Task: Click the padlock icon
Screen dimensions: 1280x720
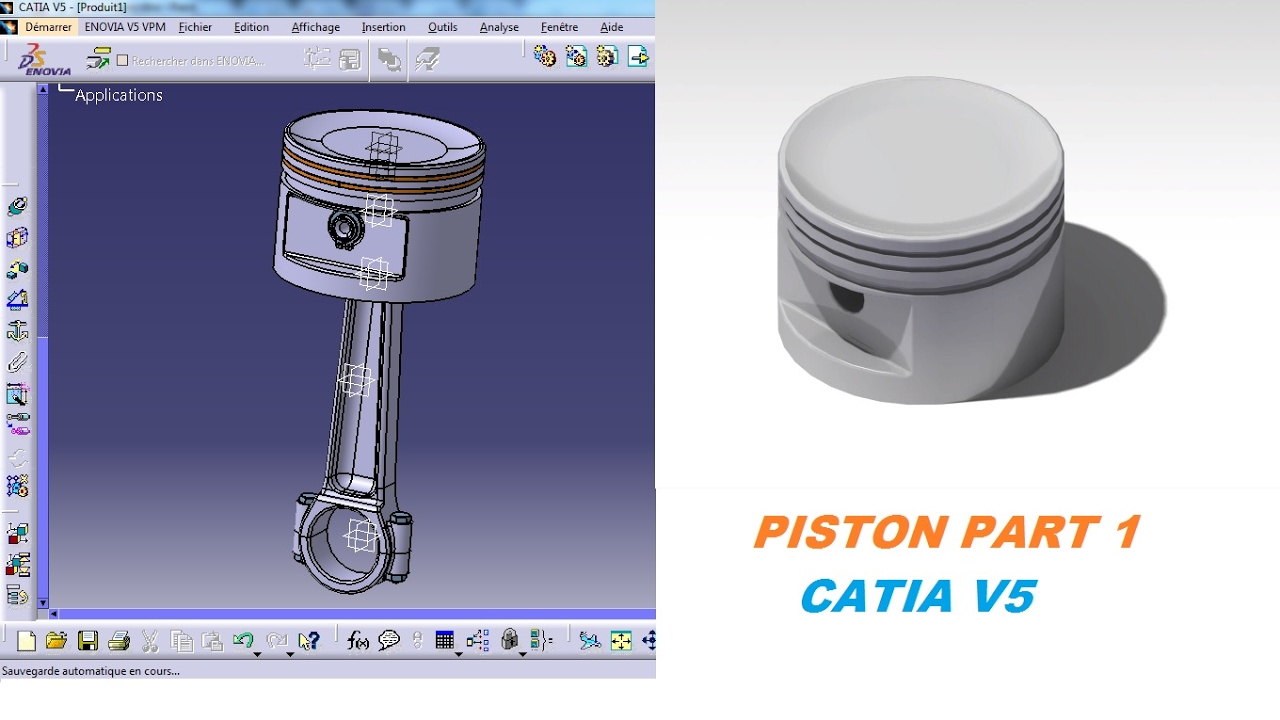Action: point(509,640)
